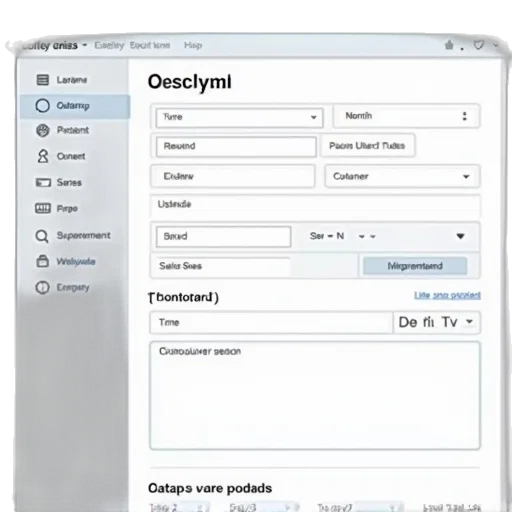Screen dimensions: 512x512
Task: Open the Hiap menu
Action: point(193,45)
